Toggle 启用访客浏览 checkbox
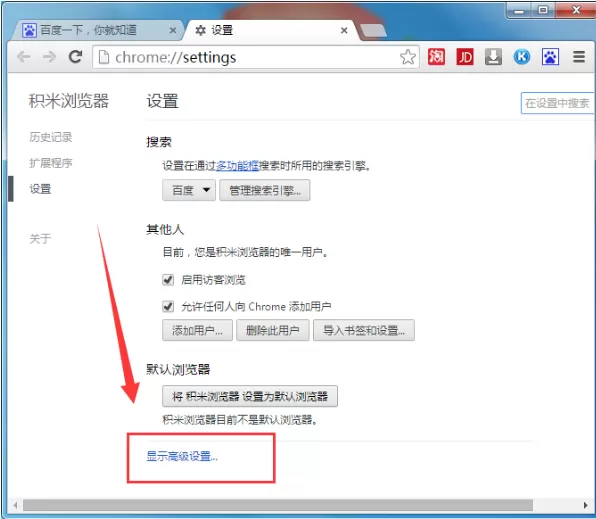Image resolution: width=596 pixels, height=519 pixels. click(168, 280)
